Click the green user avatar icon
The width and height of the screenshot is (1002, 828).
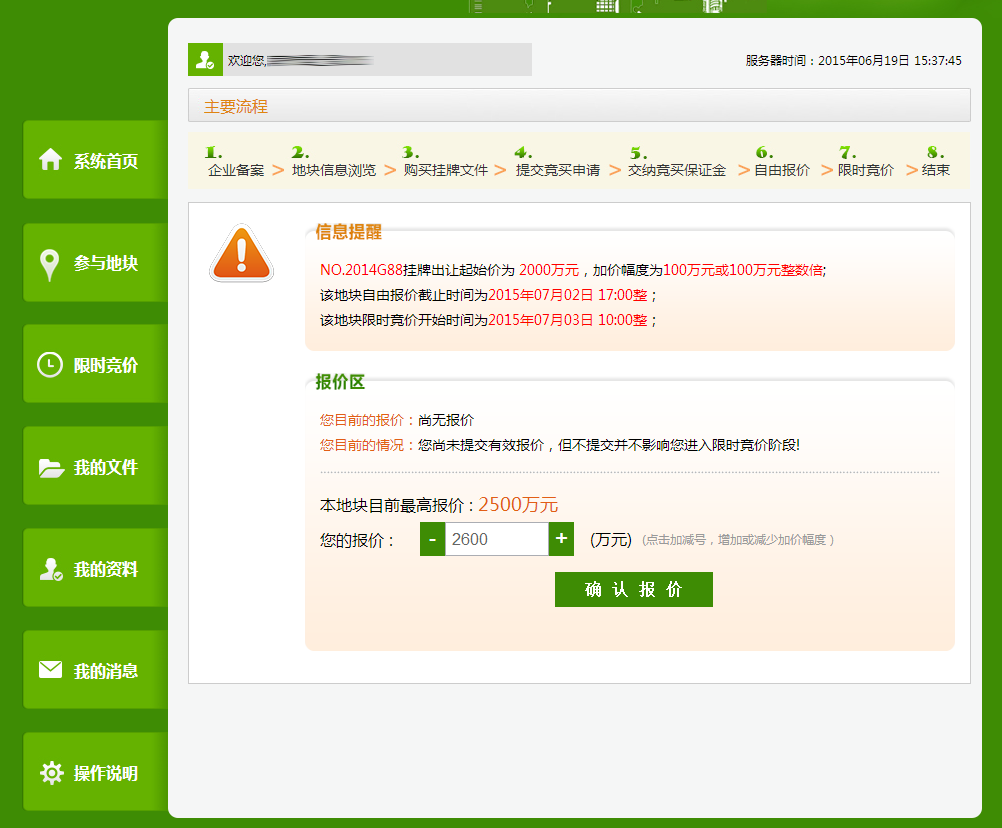point(205,60)
